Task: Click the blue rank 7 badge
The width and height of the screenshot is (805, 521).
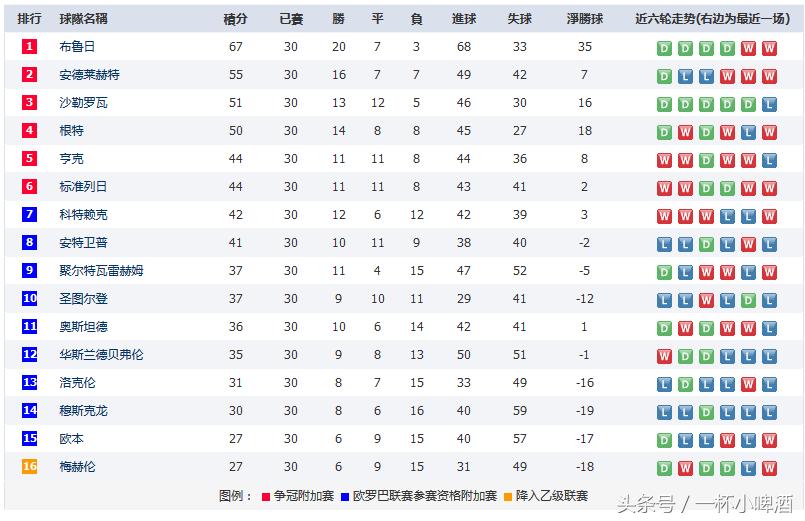Action: [30, 215]
